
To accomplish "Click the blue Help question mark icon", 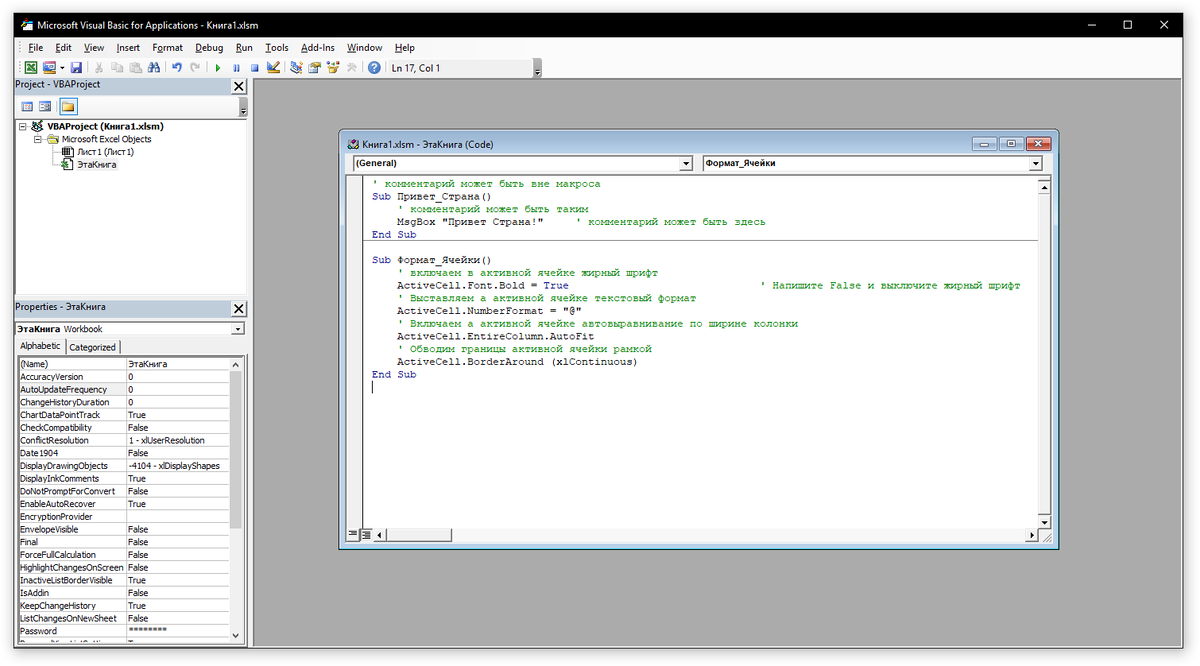I will [x=374, y=68].
